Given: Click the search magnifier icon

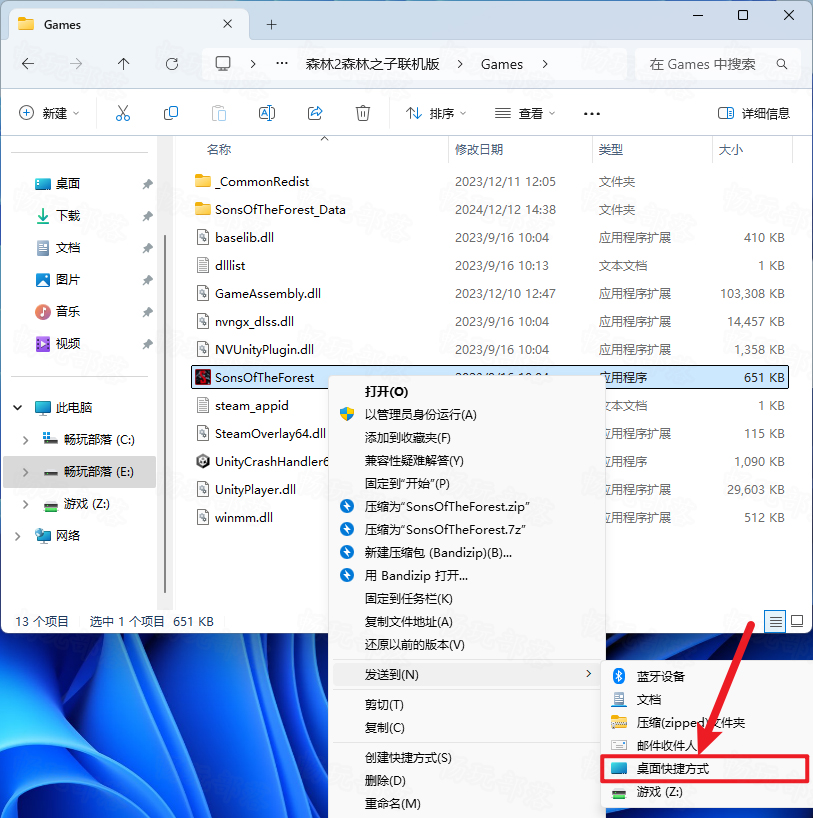Looking at the screenshot, I should (x=781, y=64).
